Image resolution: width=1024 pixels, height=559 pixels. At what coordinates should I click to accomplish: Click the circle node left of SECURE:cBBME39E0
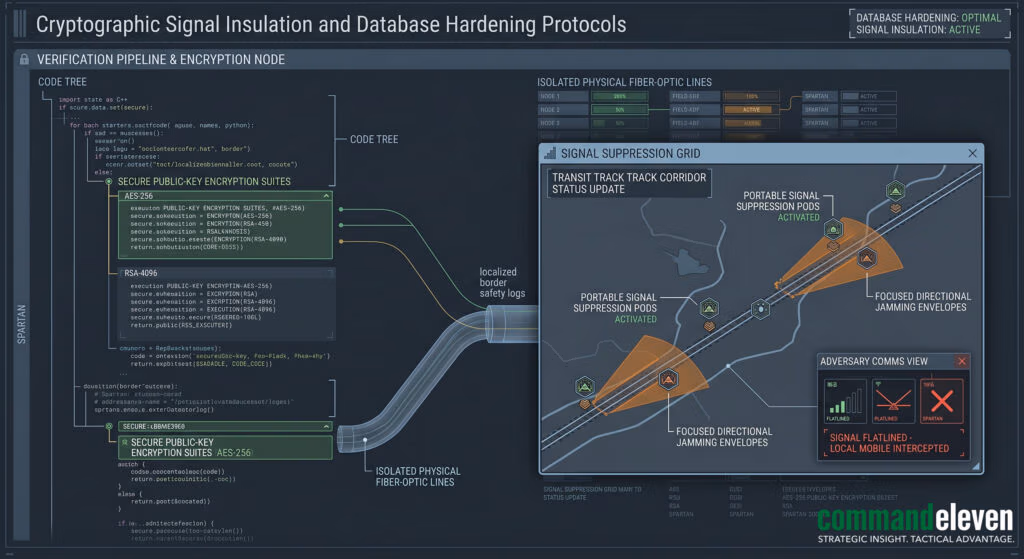click(x=109, y=426)
